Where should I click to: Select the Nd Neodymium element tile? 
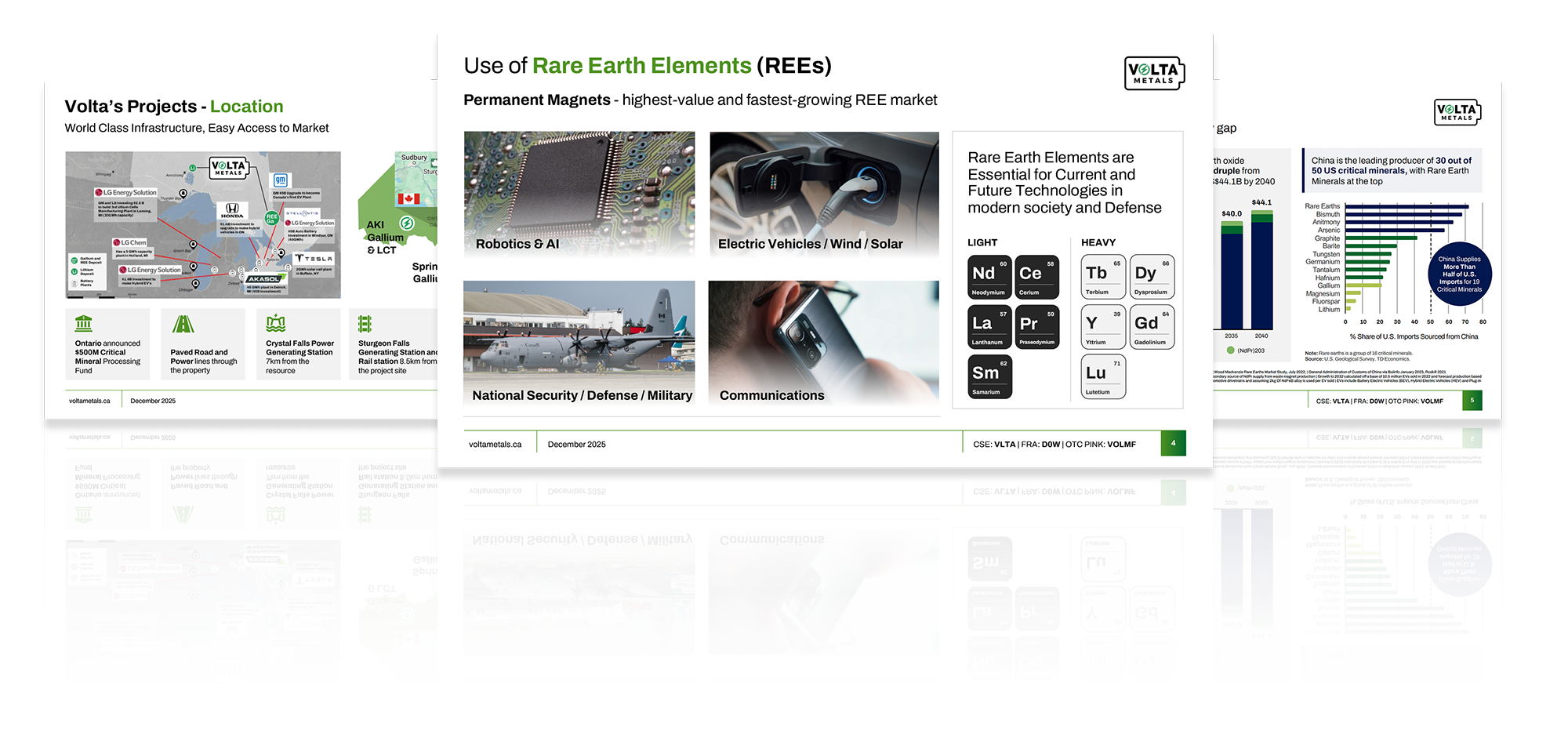(989, 277)
